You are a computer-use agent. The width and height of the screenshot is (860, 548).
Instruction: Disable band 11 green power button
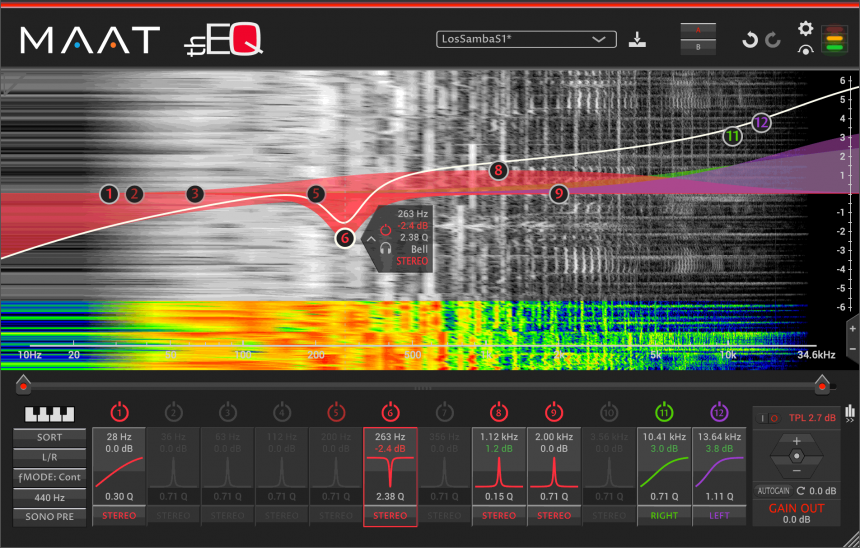tap(664, 412)
